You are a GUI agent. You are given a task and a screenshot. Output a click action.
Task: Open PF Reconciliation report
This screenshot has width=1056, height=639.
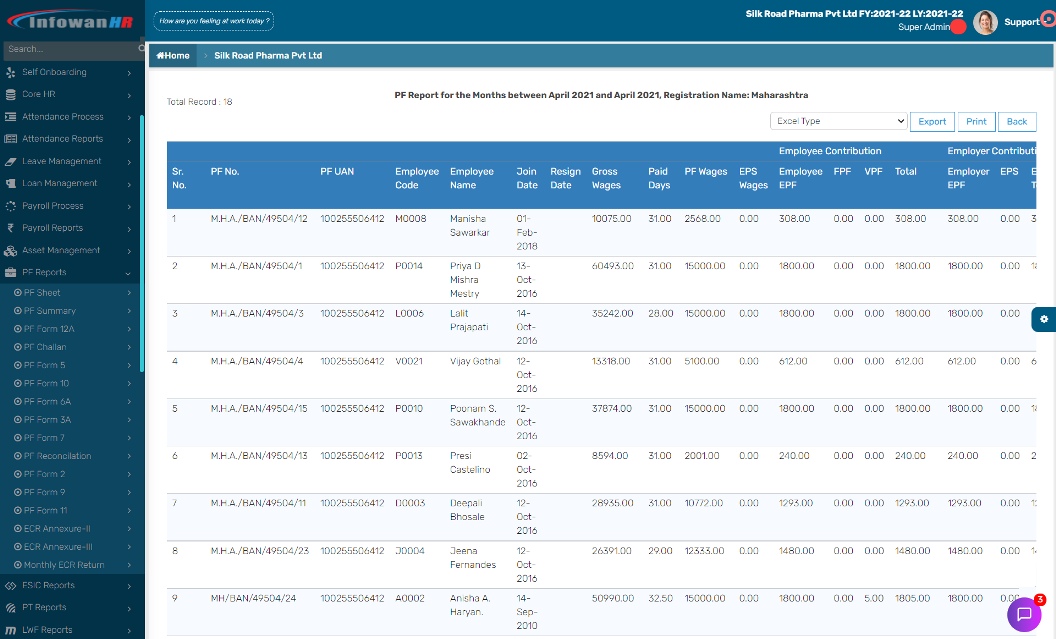click(x=57, y=456)
